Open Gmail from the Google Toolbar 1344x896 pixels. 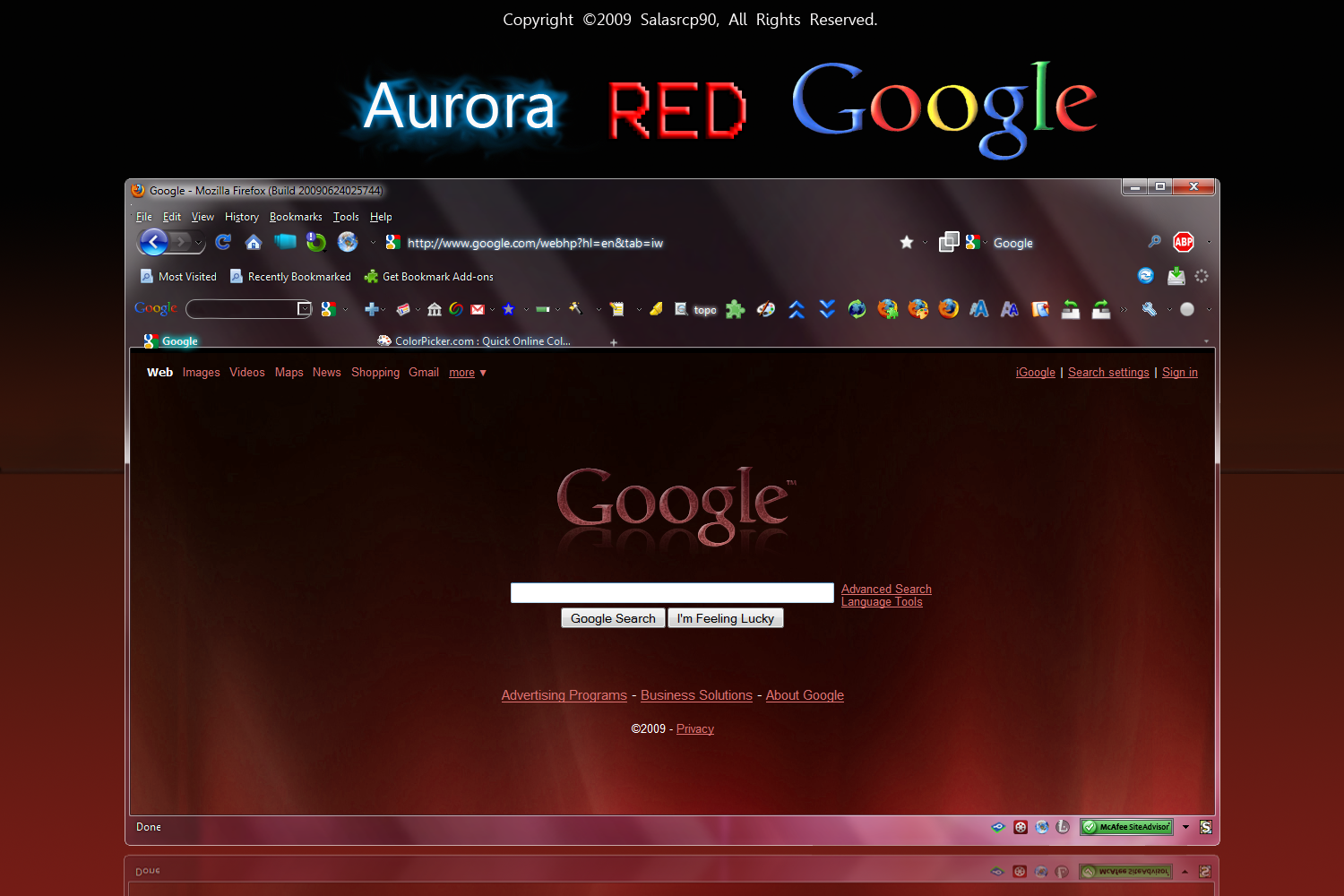coord(478,309)
